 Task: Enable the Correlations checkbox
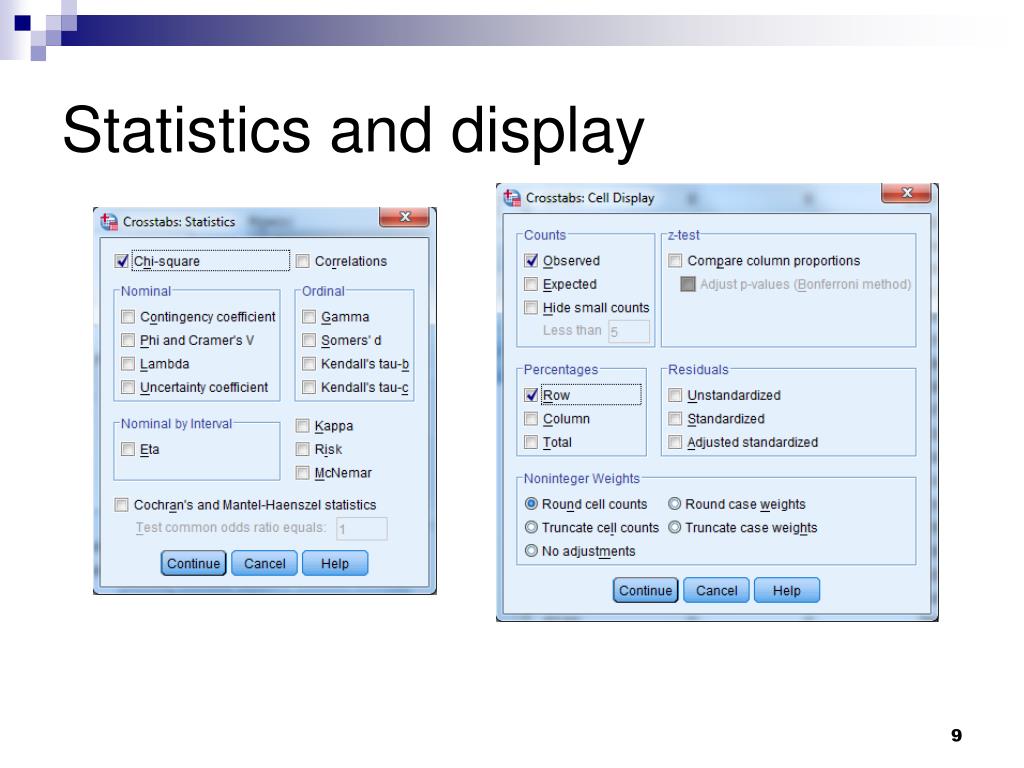[302, 261]
